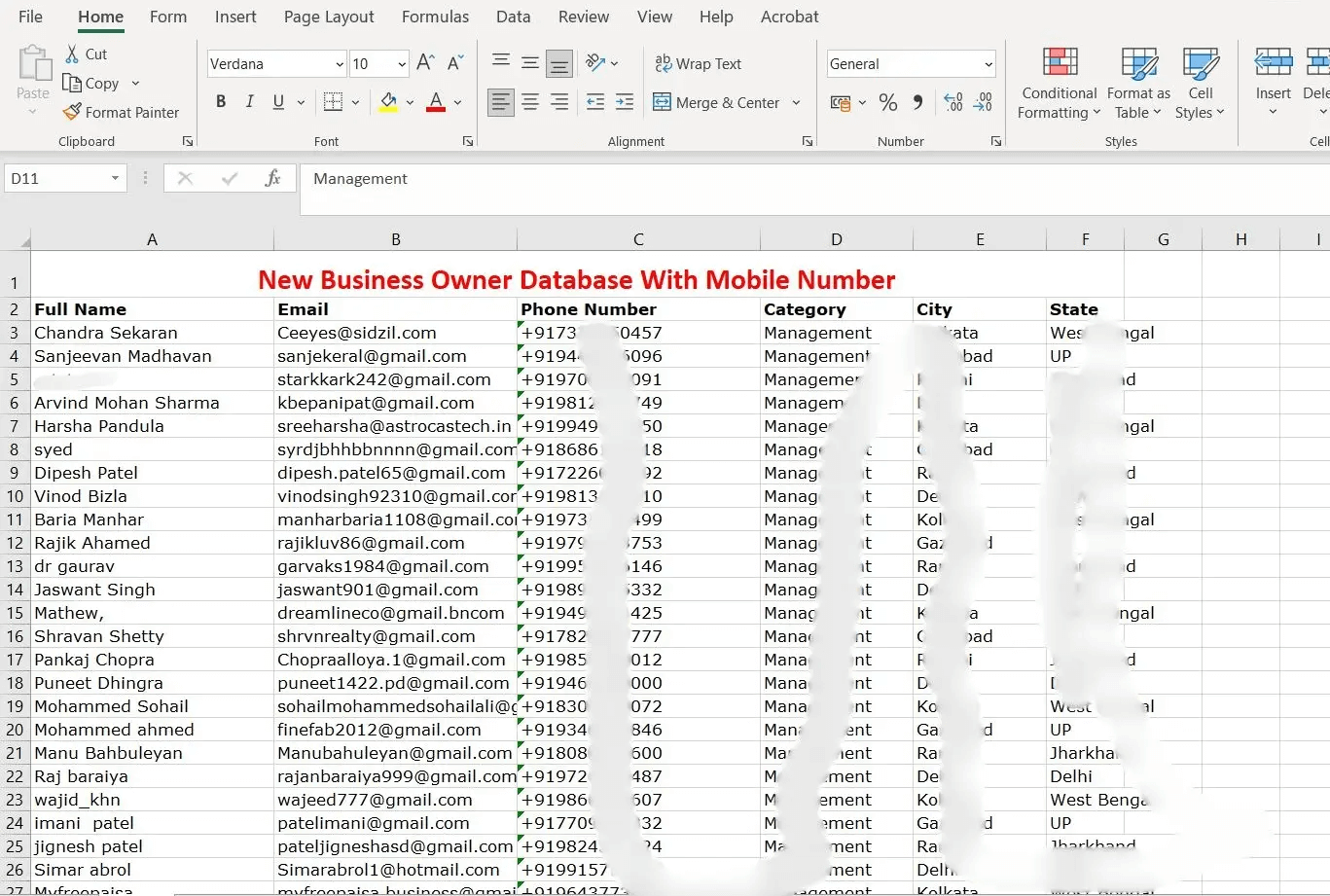Open the General number format dropdown

pos(989,63)
